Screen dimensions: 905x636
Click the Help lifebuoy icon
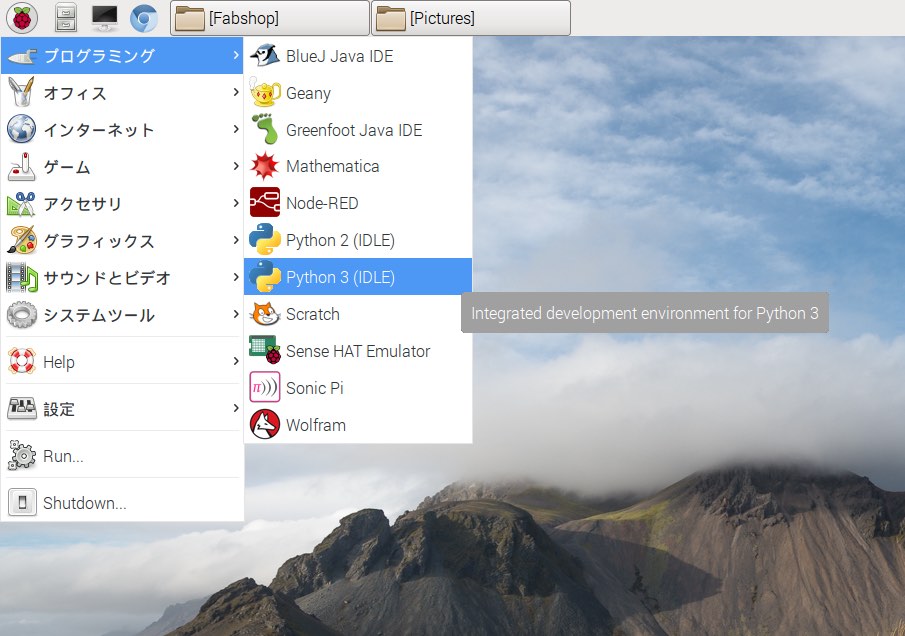22,361
